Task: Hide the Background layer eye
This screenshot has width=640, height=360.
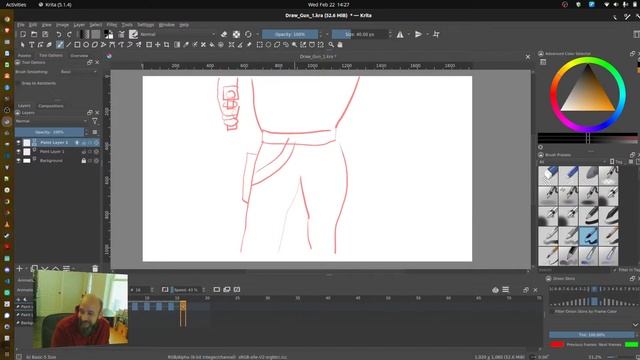Action: pyautogui.click(x=18, y=160)
